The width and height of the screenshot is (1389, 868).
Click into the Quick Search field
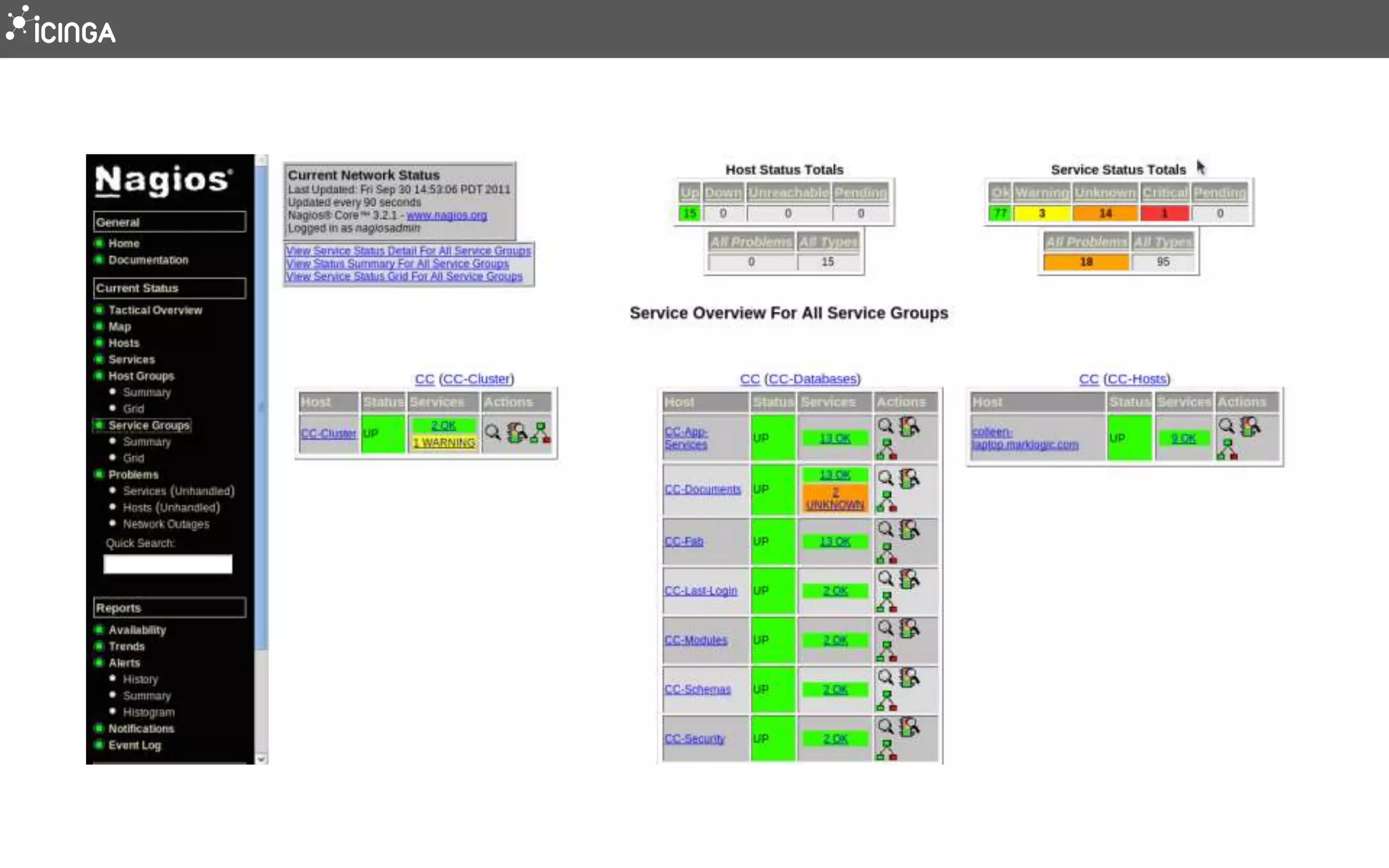(168, 564)
